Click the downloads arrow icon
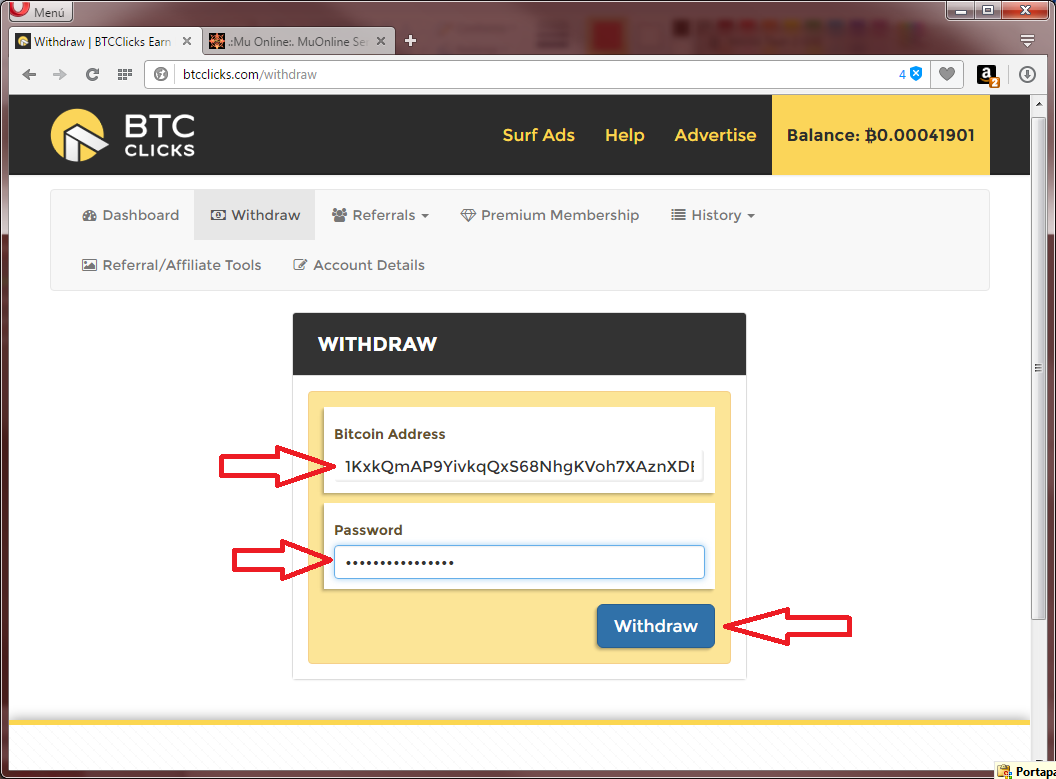 coord(1027,75)
